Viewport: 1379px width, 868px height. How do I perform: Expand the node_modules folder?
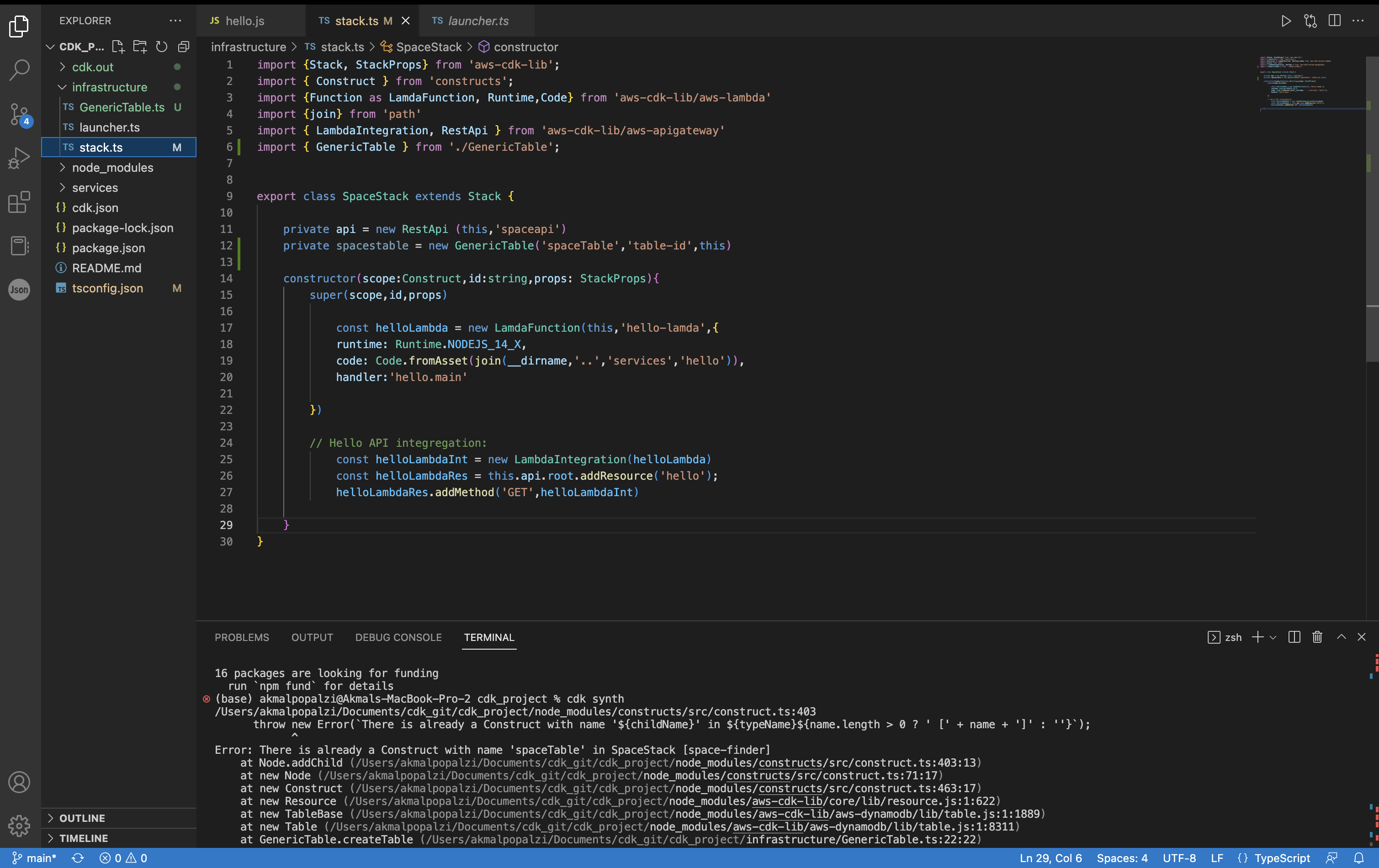(119, 167)
